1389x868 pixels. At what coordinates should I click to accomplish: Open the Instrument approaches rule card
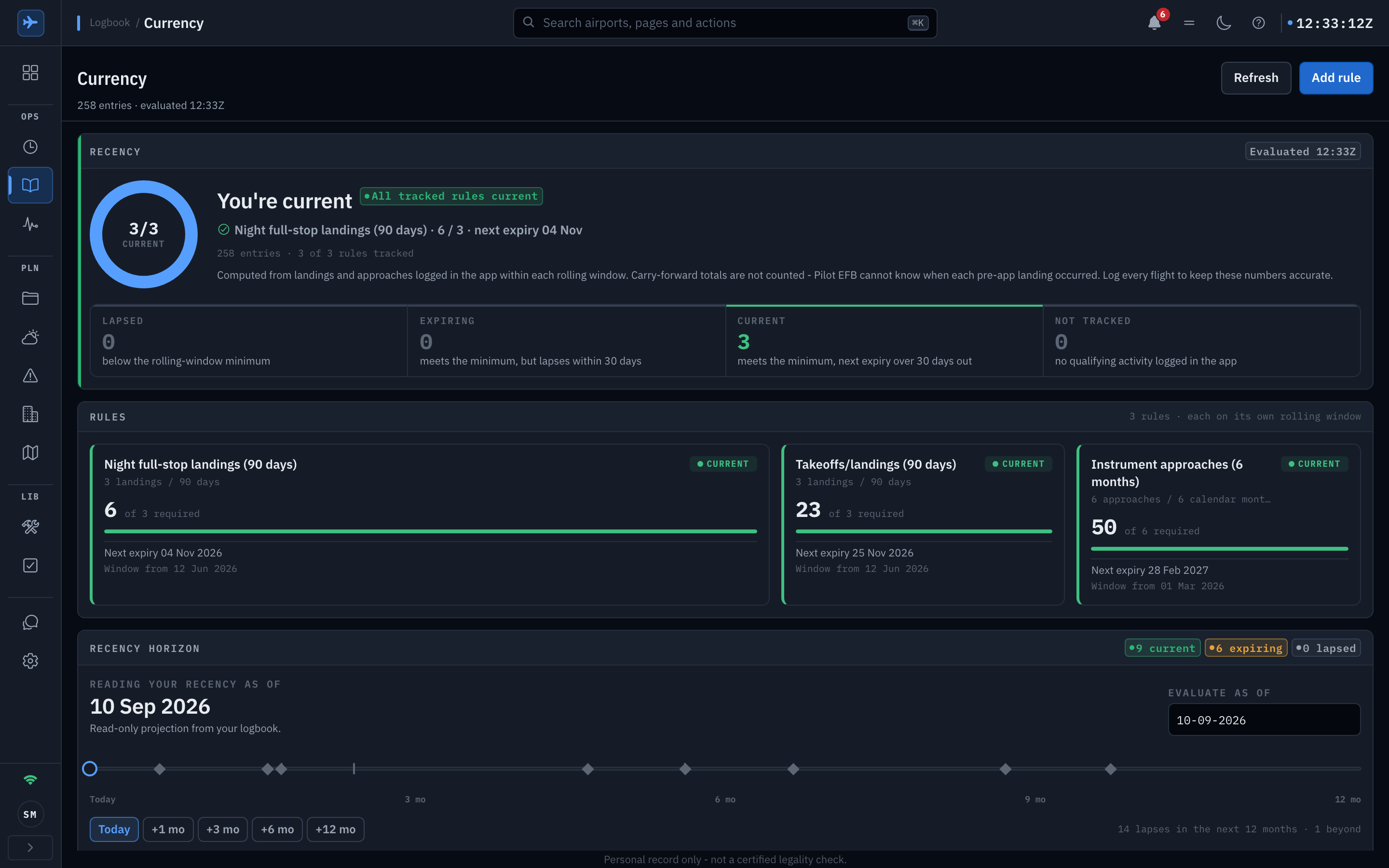pos(1219,524)
